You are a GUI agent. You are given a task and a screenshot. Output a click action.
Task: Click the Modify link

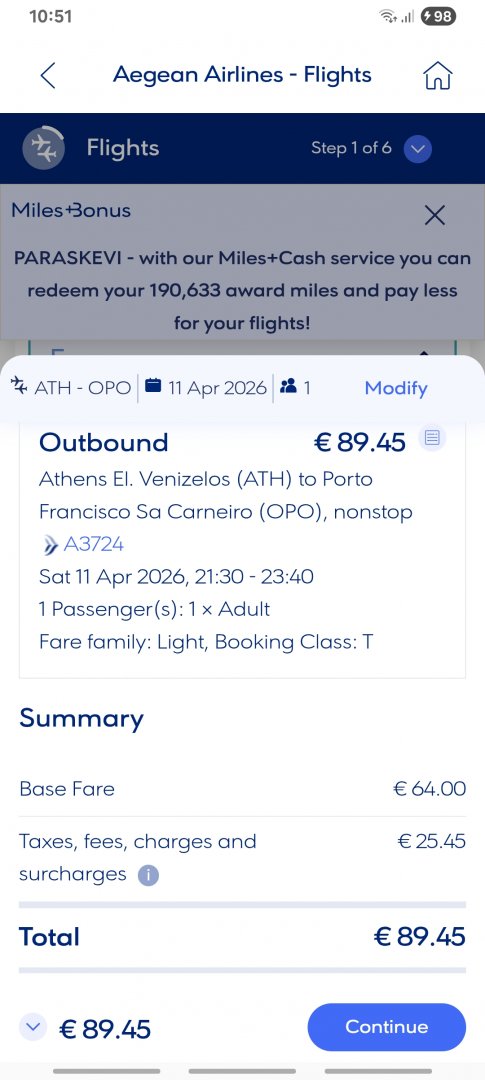coord(395,388)
